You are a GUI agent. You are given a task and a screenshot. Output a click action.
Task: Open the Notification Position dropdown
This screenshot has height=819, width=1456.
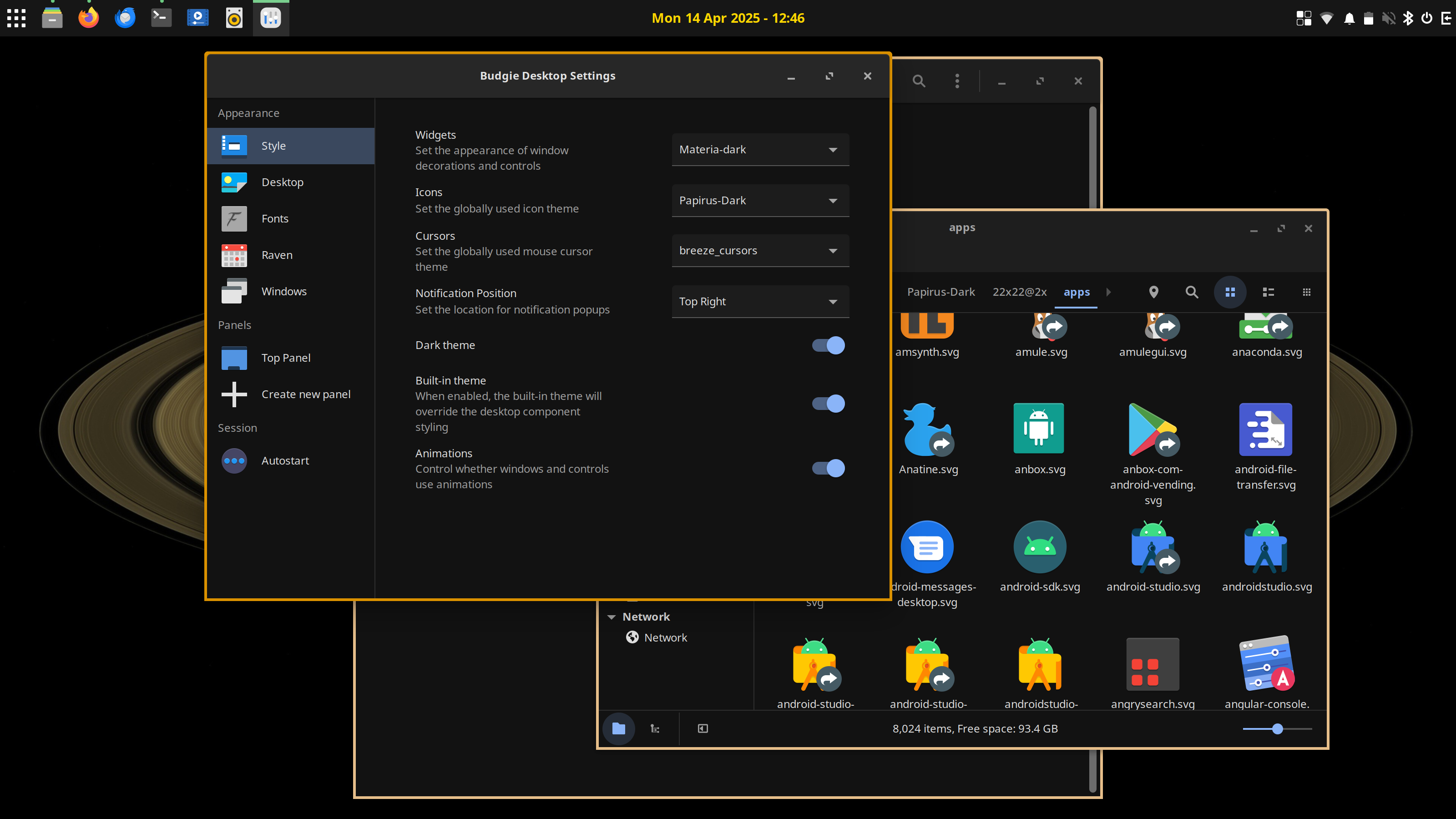point(760,301)
